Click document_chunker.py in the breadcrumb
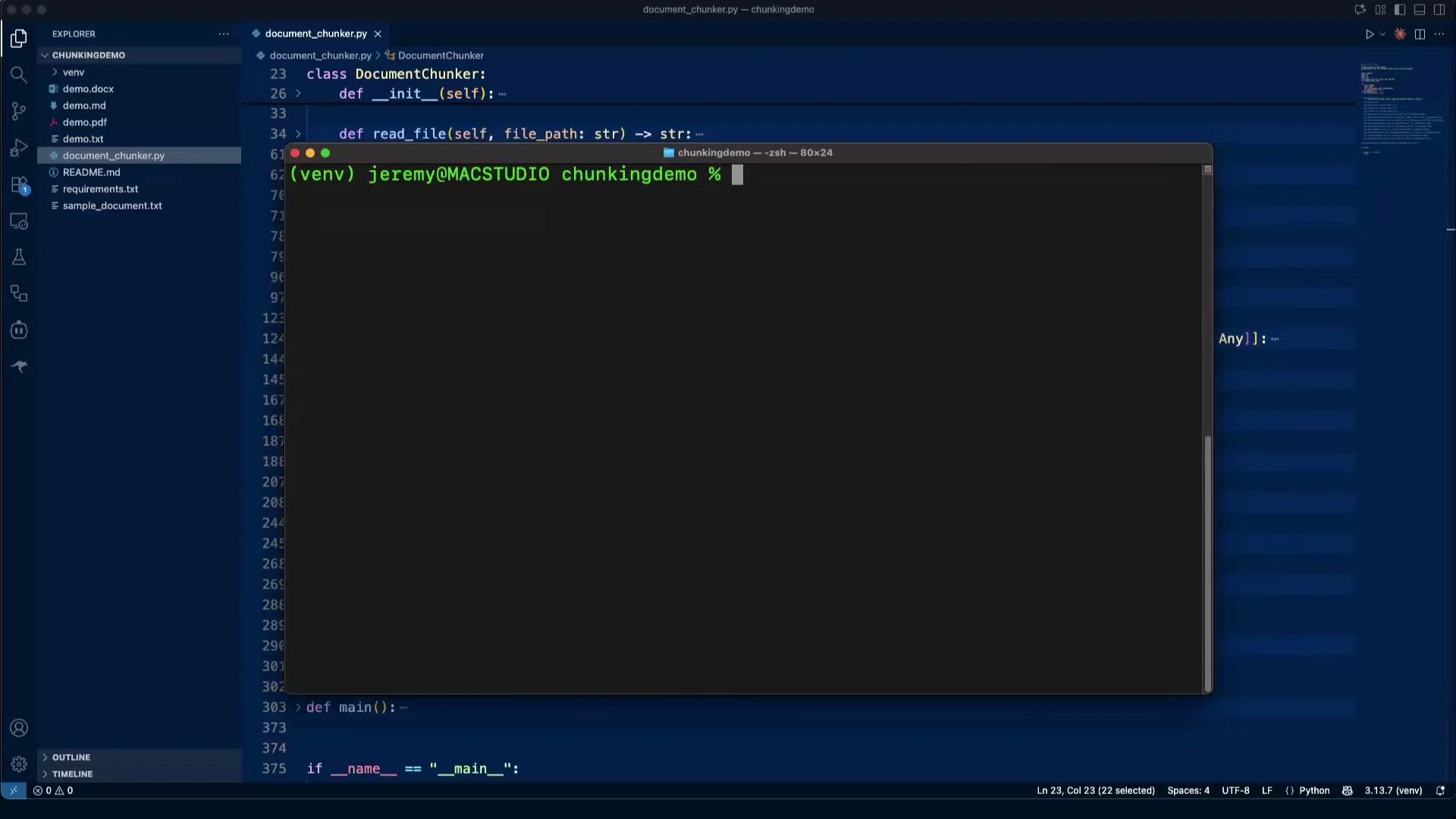This screenshot has width=1456, height=819. (x=320, y=55)
